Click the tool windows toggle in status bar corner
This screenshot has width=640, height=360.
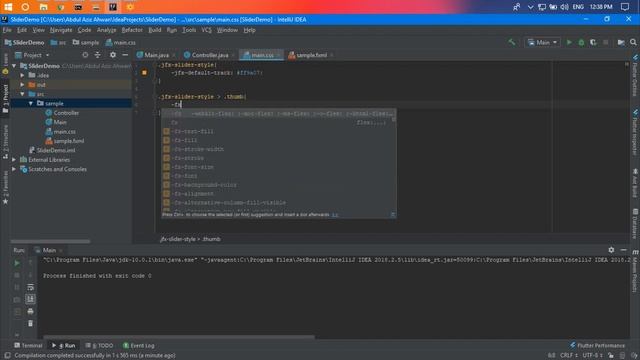7,356
